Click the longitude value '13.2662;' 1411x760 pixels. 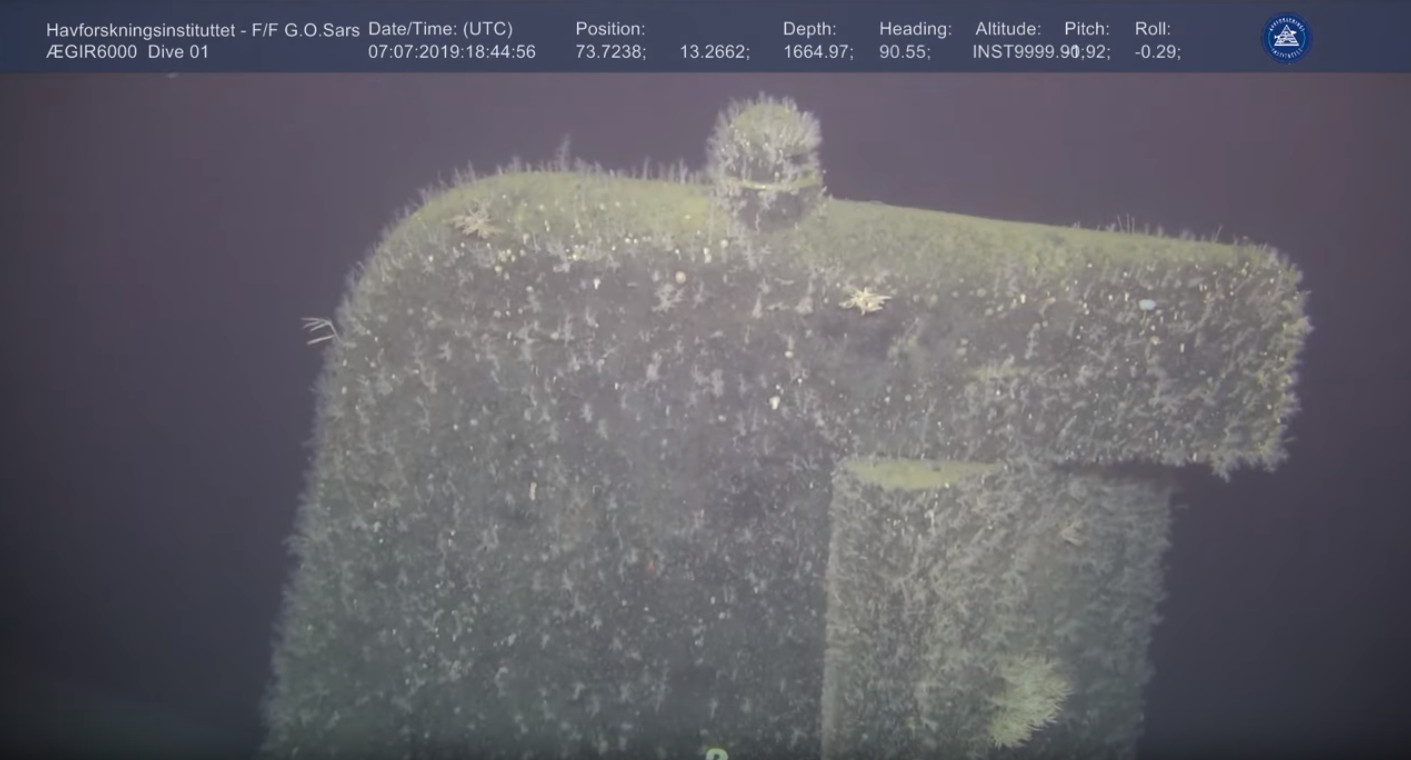tap(715, 52)
